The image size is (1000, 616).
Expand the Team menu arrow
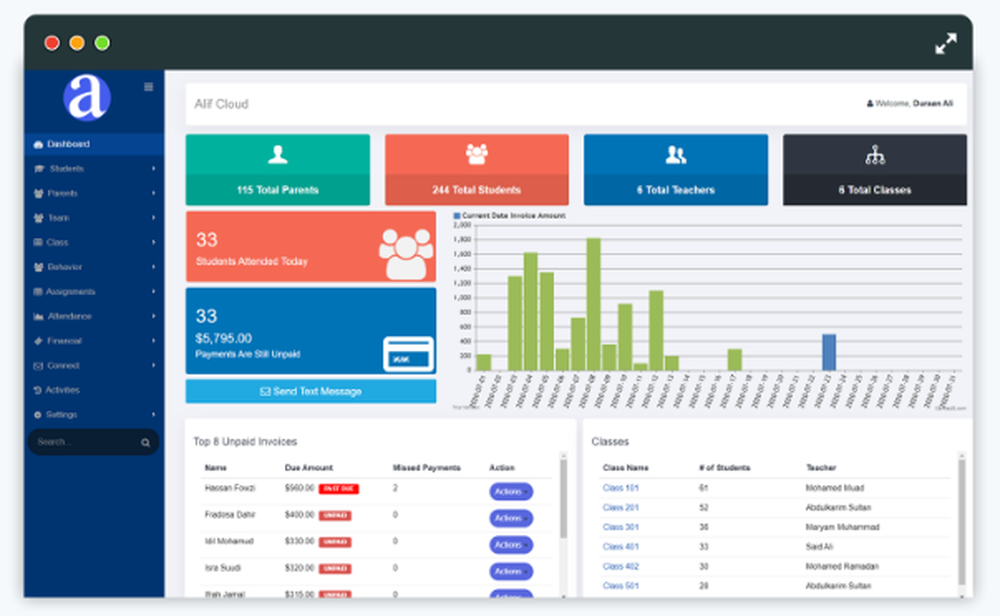point(154,218)
